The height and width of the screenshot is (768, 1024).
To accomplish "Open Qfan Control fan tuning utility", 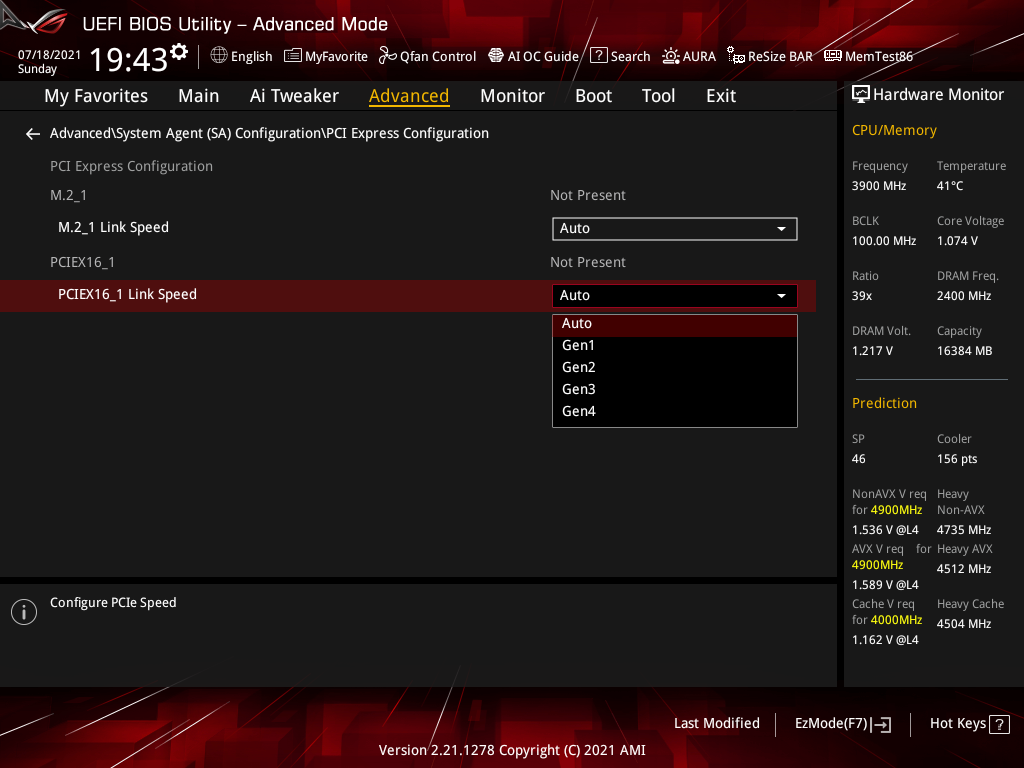I will pyautogui.click(x=427, y=56).
